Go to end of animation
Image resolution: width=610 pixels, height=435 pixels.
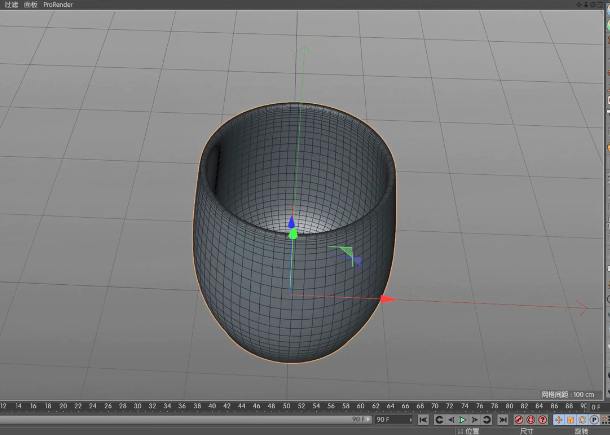[x=503, y=420]
